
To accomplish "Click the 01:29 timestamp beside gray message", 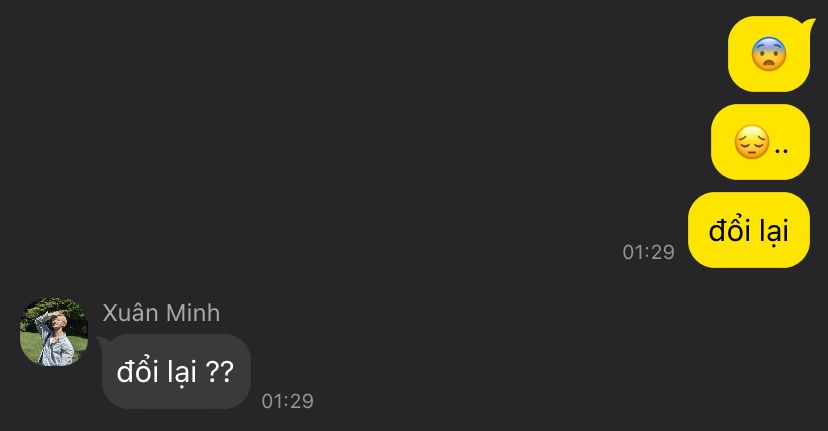I will [x=288, y=401].
